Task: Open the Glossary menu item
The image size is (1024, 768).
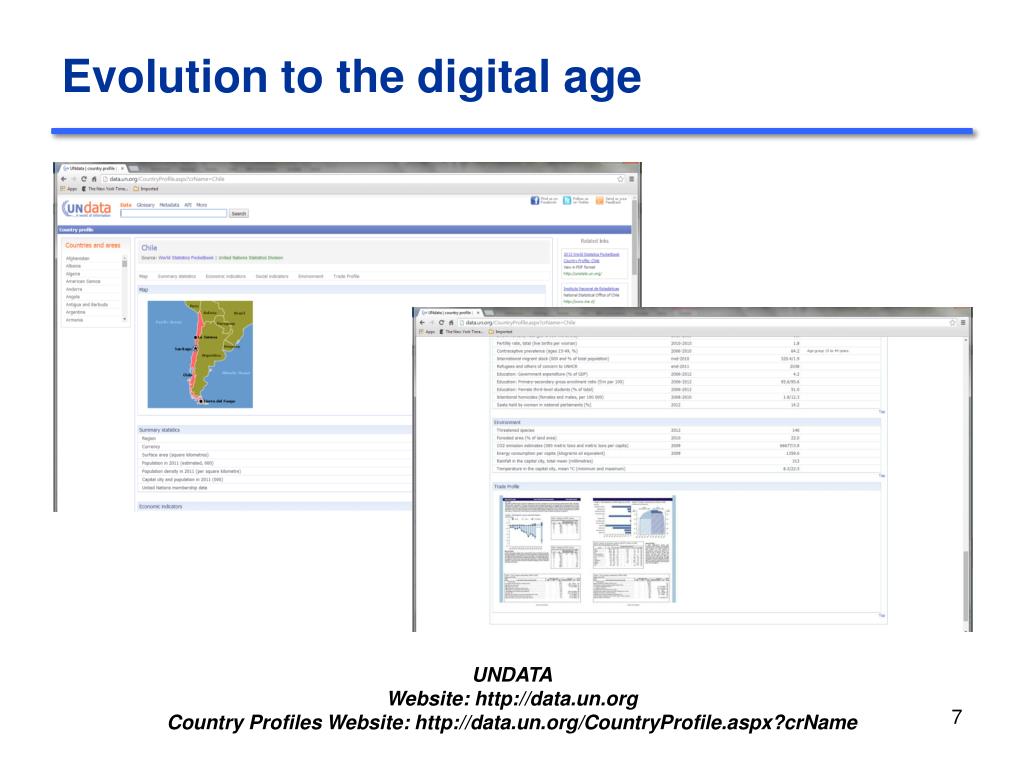Action: 146,205
